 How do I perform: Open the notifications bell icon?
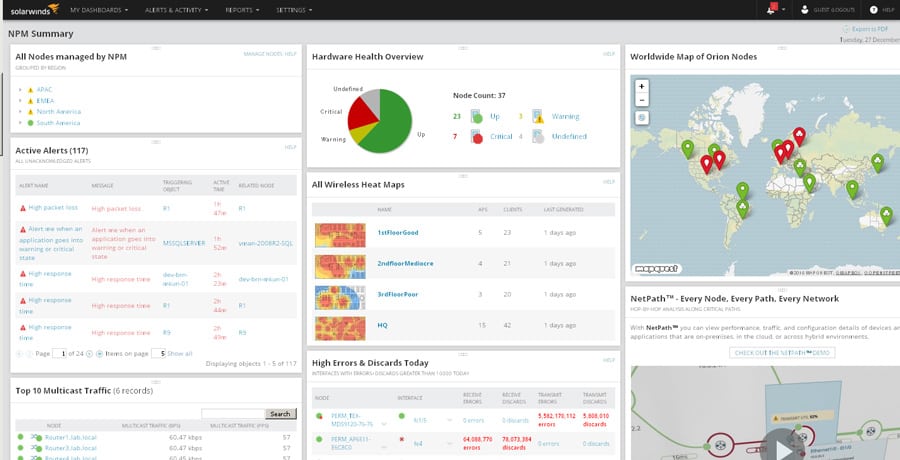click(x=771, y=10)
